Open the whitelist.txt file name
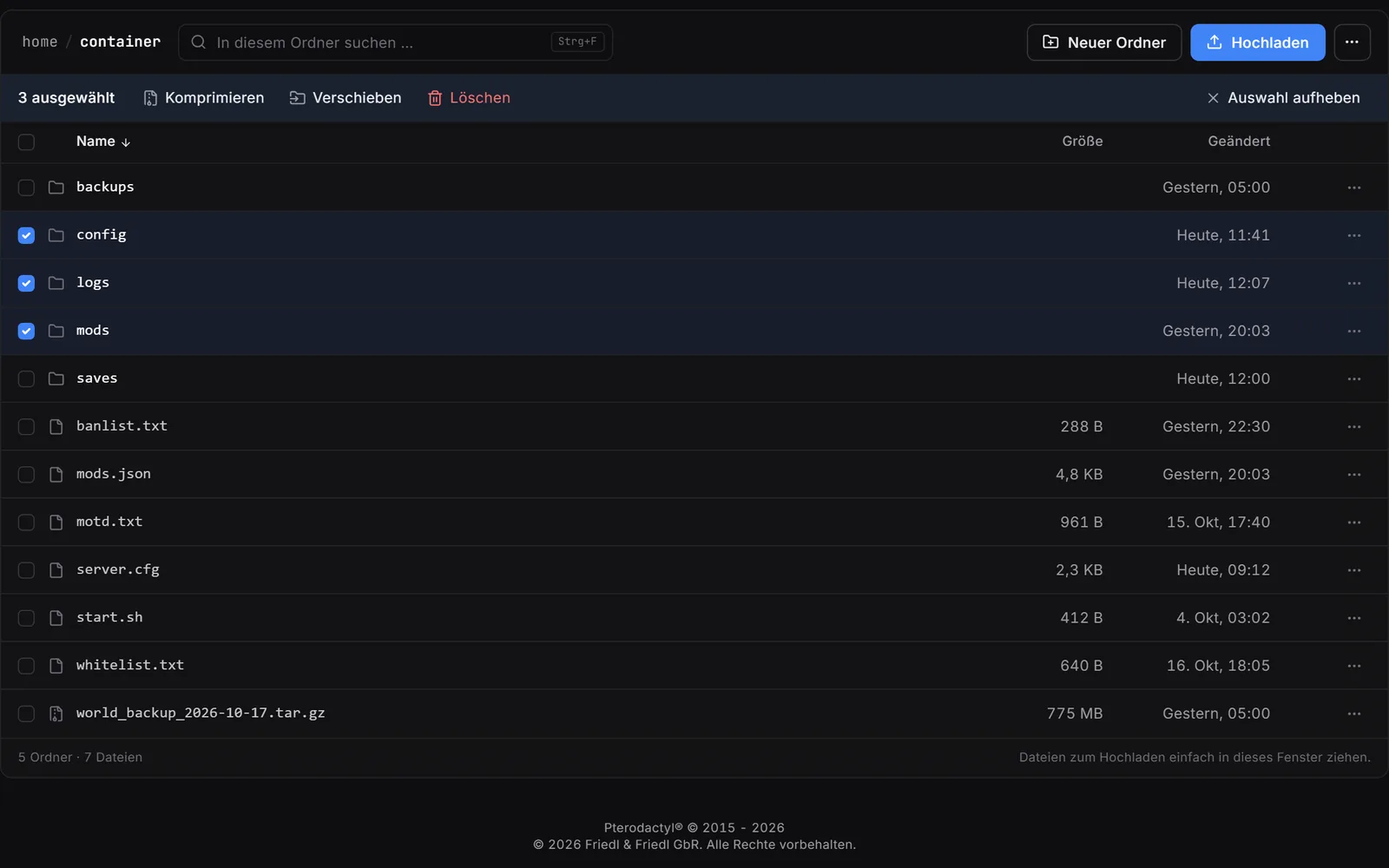The height and width of the screenshot is (868, 1389). [130, 665]
